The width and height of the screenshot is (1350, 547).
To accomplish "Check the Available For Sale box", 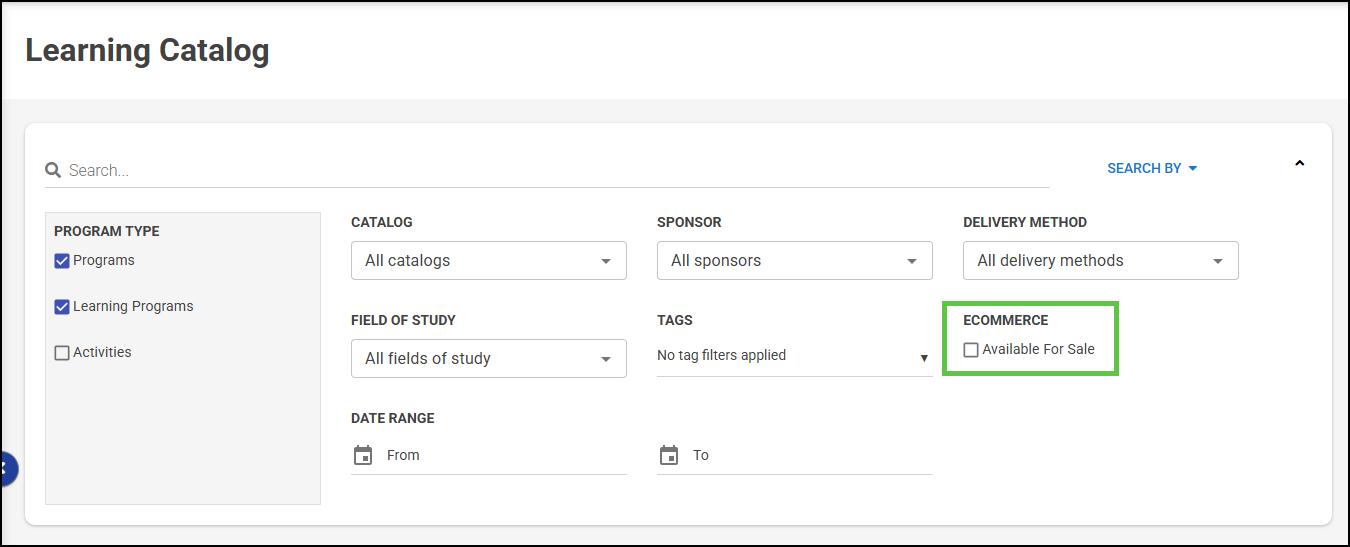I will coord(971,350).
